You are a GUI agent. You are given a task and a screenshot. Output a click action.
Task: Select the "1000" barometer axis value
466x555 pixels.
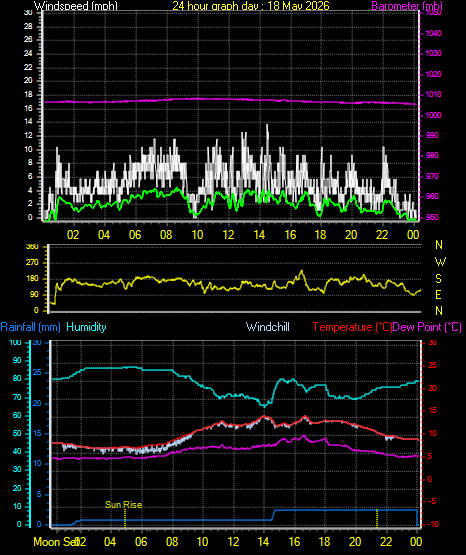pos(433,115)
